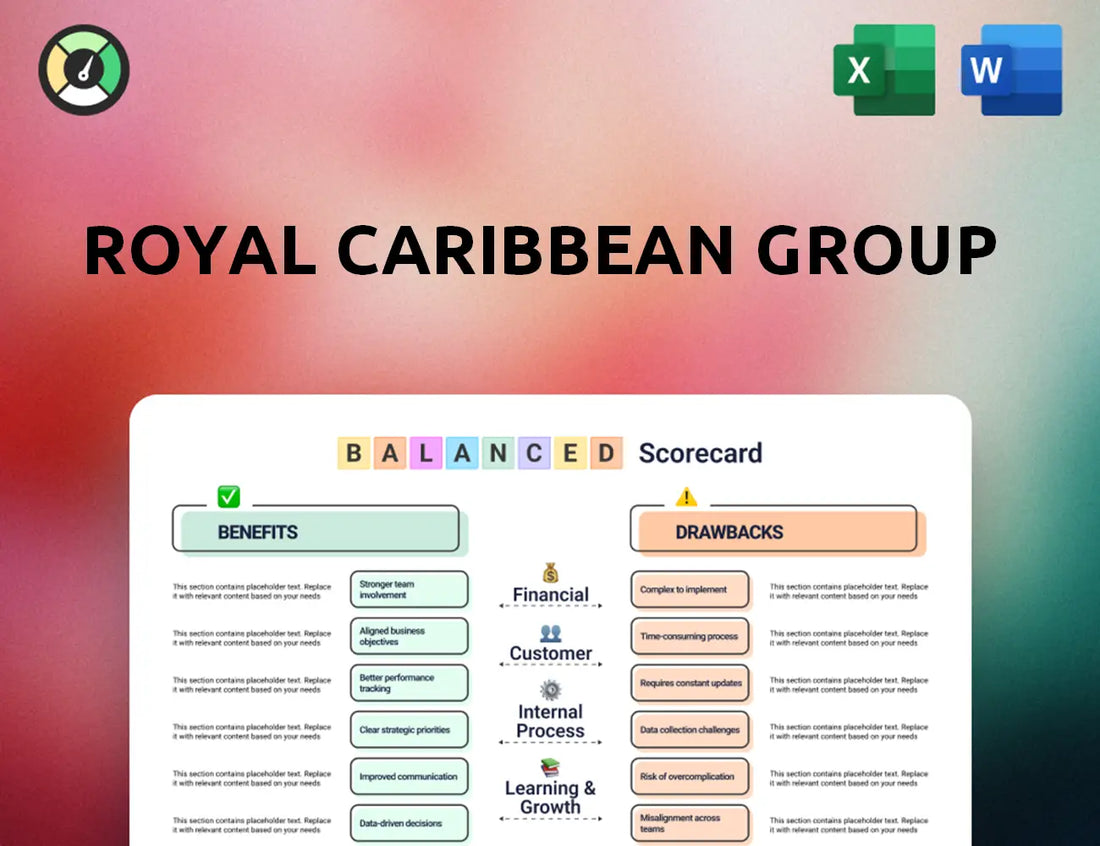The width and height of the screenshot is (1100, 846).
Task: Click placeholder text beside 'Stronger team involvement'
Action: pyautogui.click(x=252, y=591)
